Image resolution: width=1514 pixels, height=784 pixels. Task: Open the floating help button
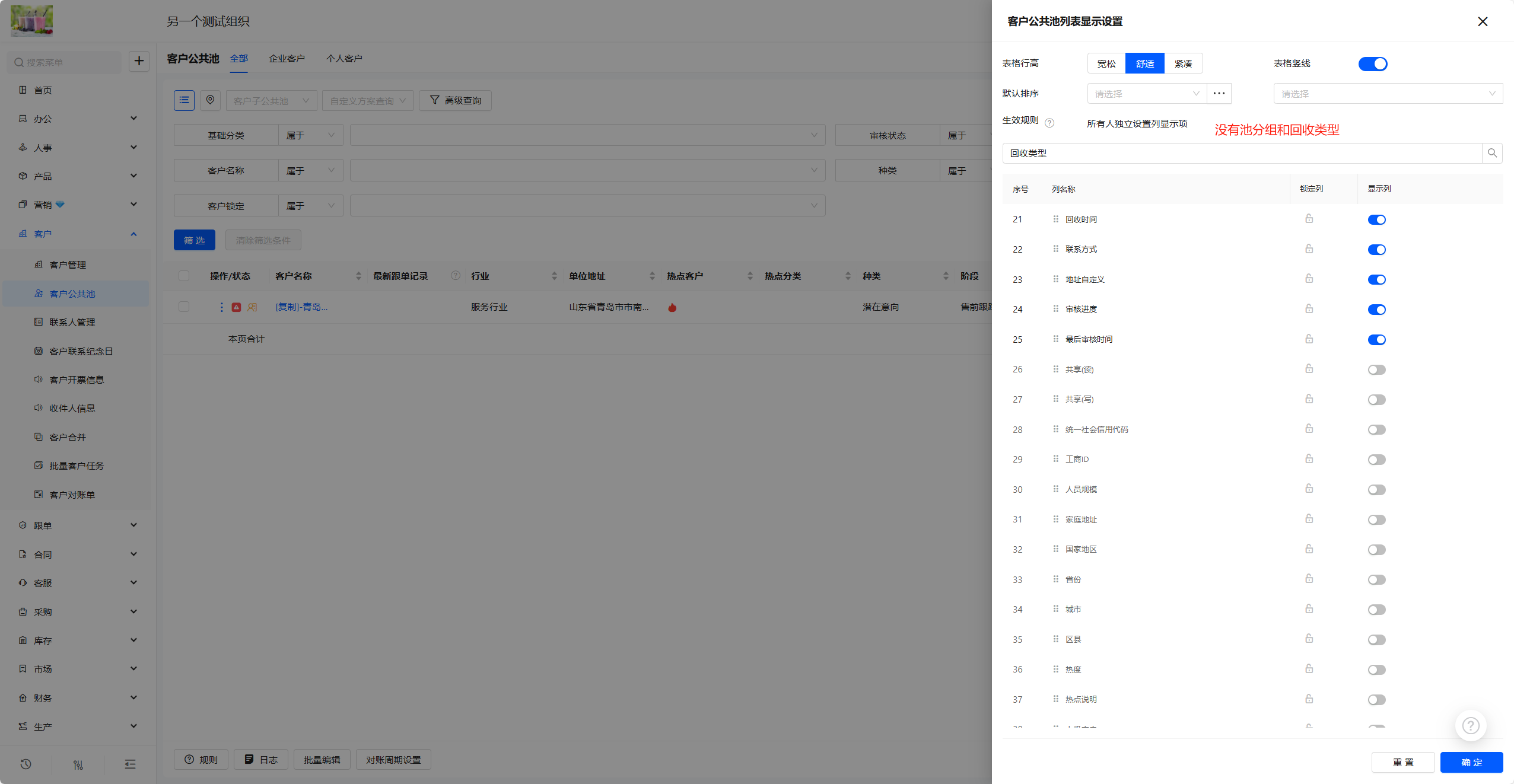(1470, 725)
